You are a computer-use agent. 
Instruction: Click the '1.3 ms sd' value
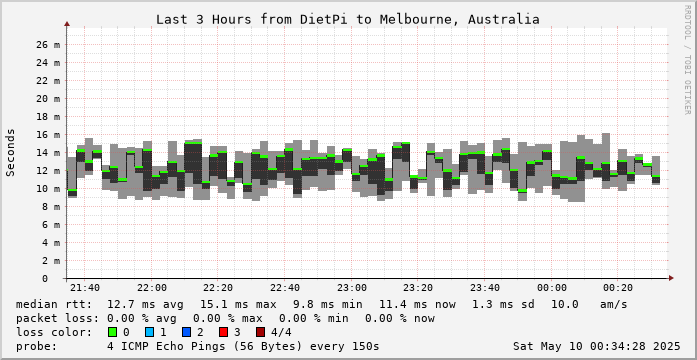click(x=503, y=305)
